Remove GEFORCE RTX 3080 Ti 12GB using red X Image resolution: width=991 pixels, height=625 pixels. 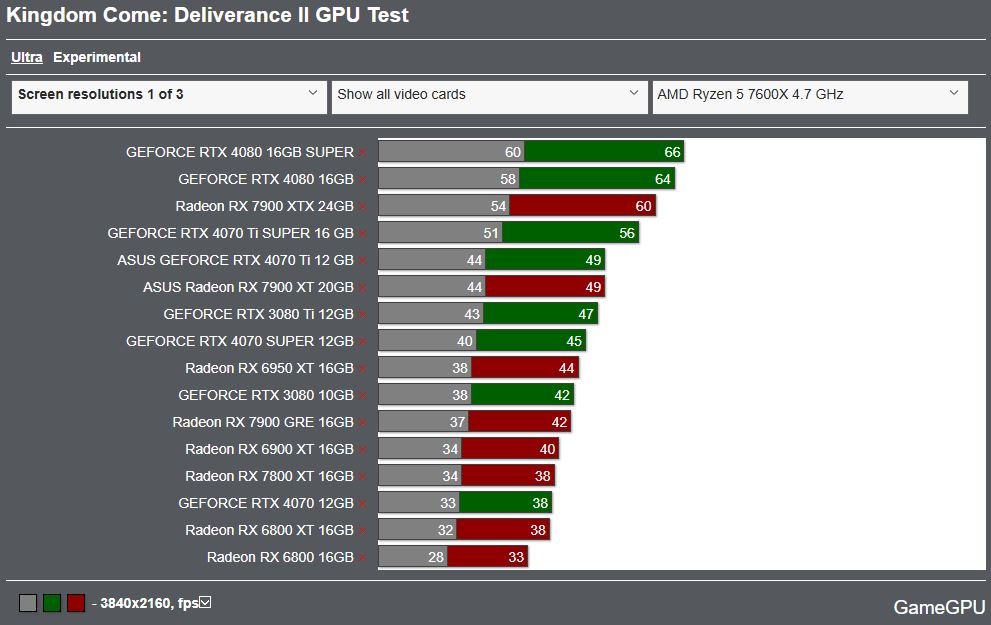click(x=363, y=315)
